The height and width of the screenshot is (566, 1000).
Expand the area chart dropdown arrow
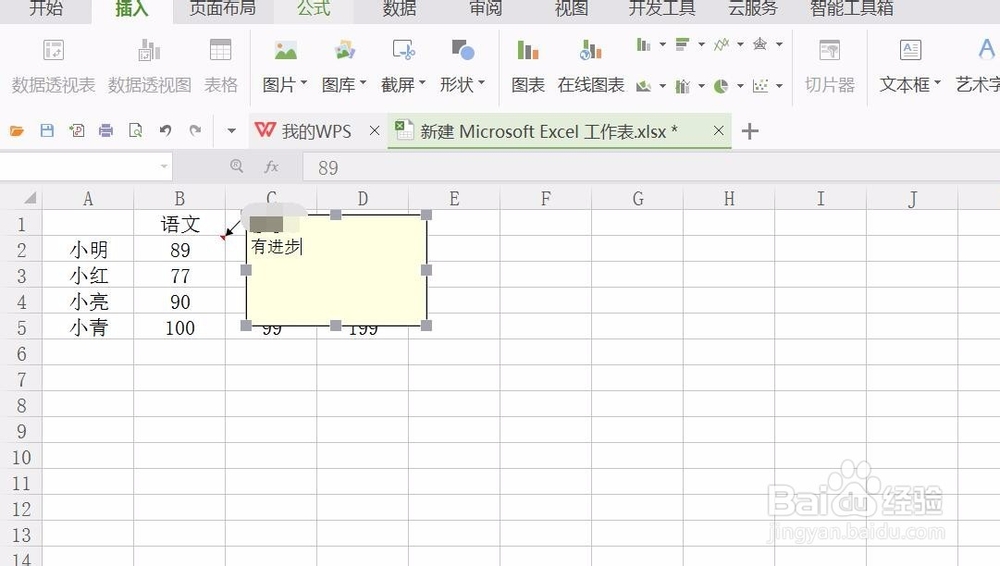click(x=663, y=86)
